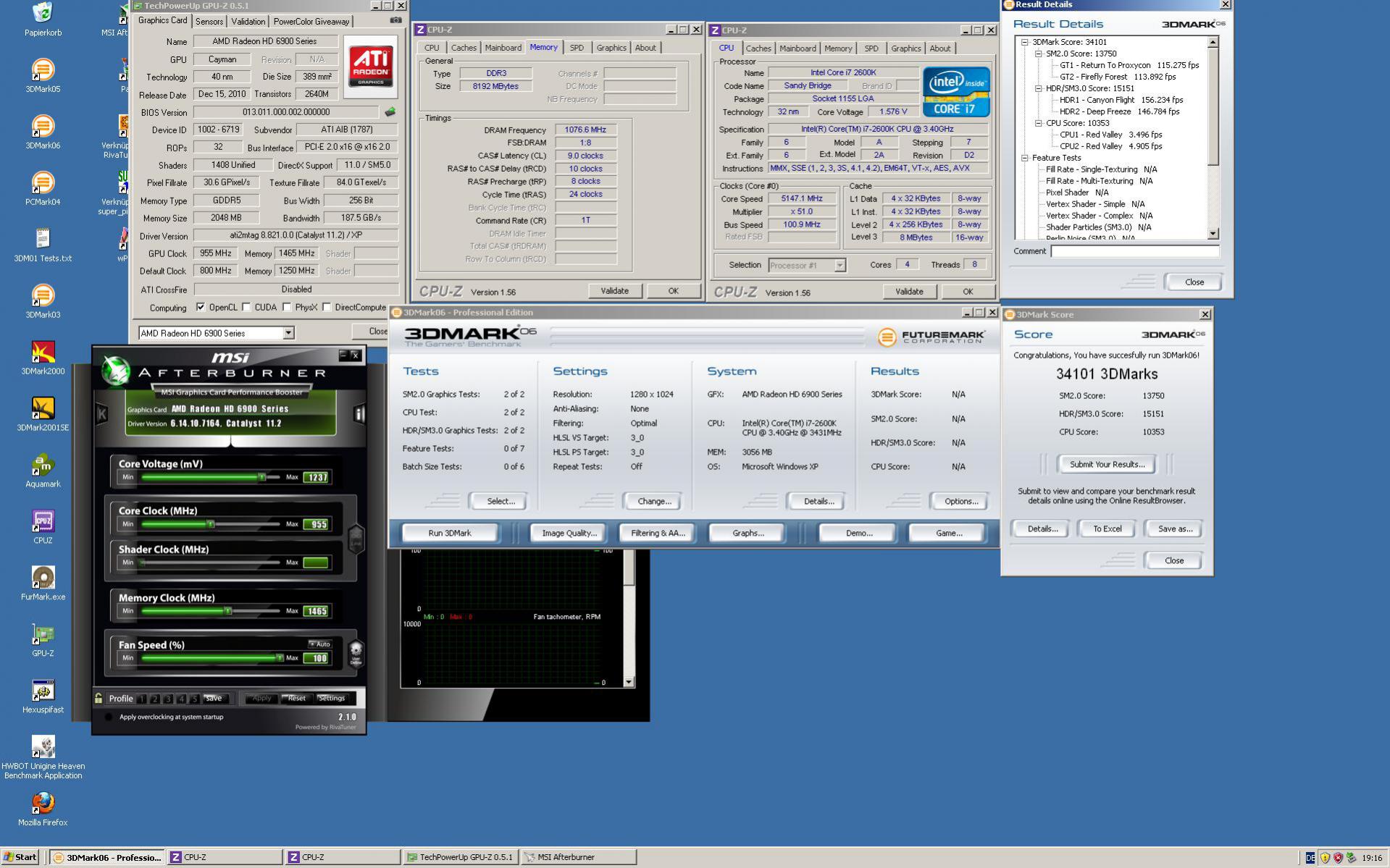The width and height of the screenshot is (1390, 868).
Task: Open the Afterburner info 'i' side icon
Action: pyautogui.click(x=359, y=413)
